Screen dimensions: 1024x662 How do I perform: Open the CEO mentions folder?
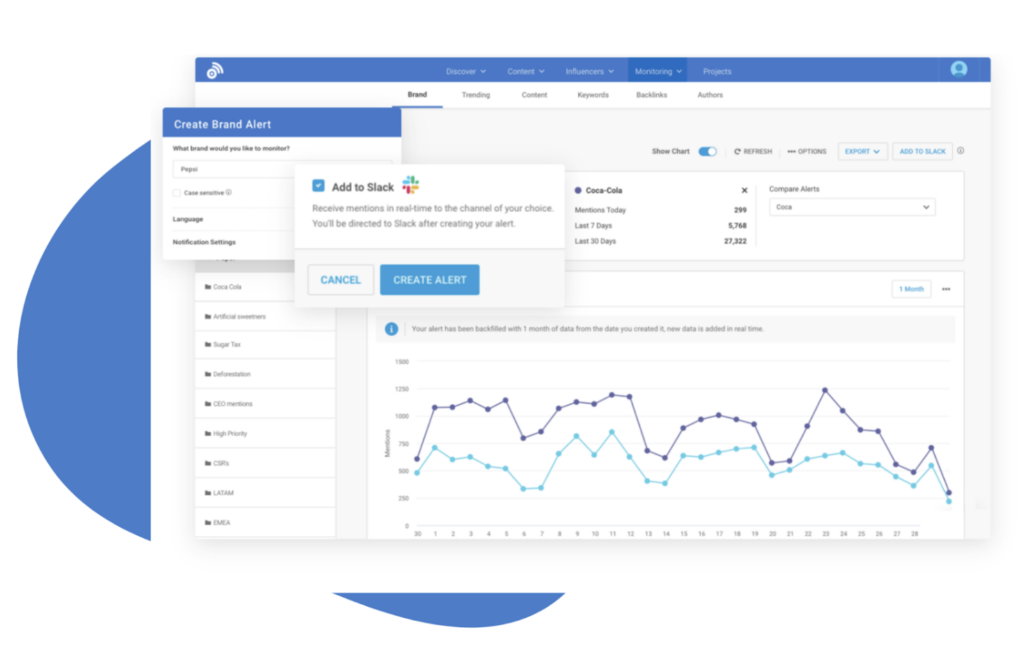click(x=265, y=404)
